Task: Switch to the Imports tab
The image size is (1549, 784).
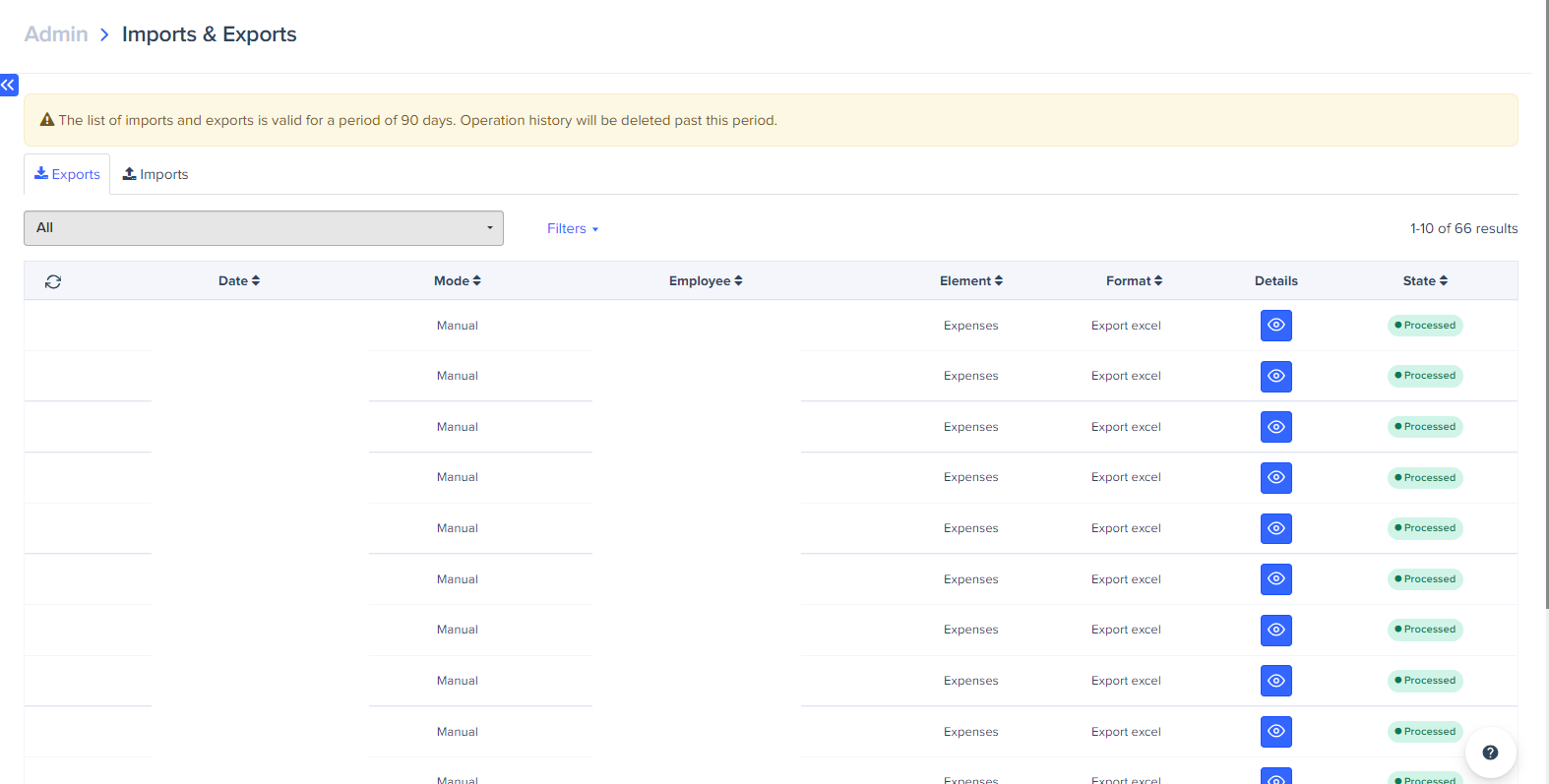Action: click(x=155, y=174)
